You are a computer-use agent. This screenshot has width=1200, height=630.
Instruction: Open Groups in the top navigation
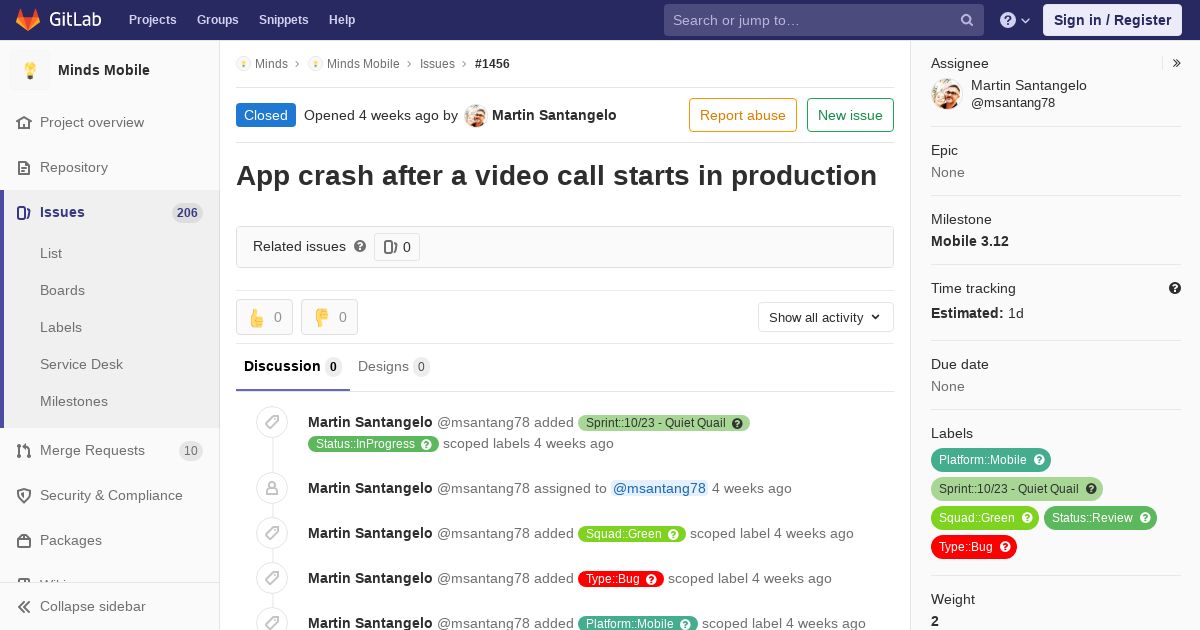pyautogui.click(x=217, y=20)
